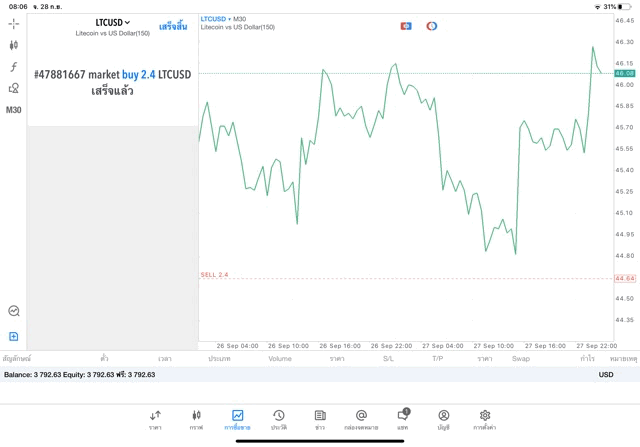This screenshot has height=447, width=640.
Task: Open the การซื้อขาย trade tab
Action: 238,420
